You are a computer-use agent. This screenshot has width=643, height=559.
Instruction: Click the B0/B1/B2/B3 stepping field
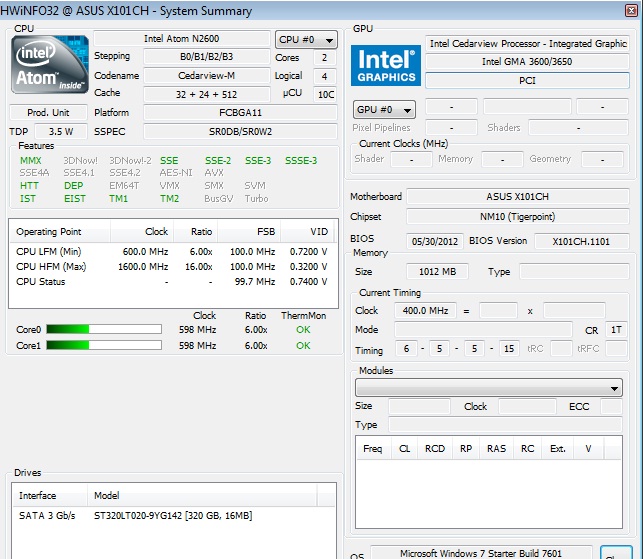[207, 57]
